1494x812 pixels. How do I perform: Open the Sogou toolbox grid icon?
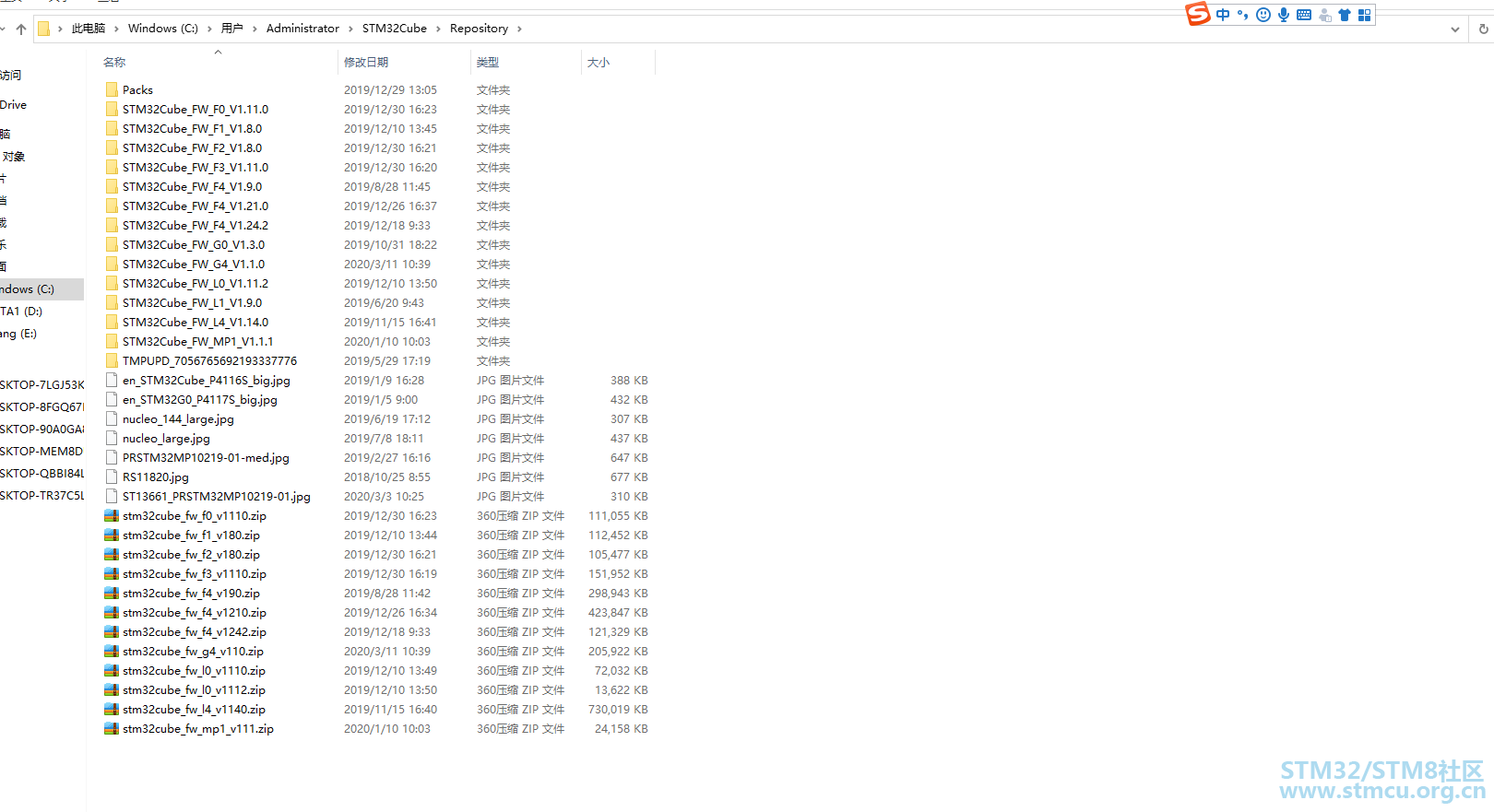point(1365,15)
